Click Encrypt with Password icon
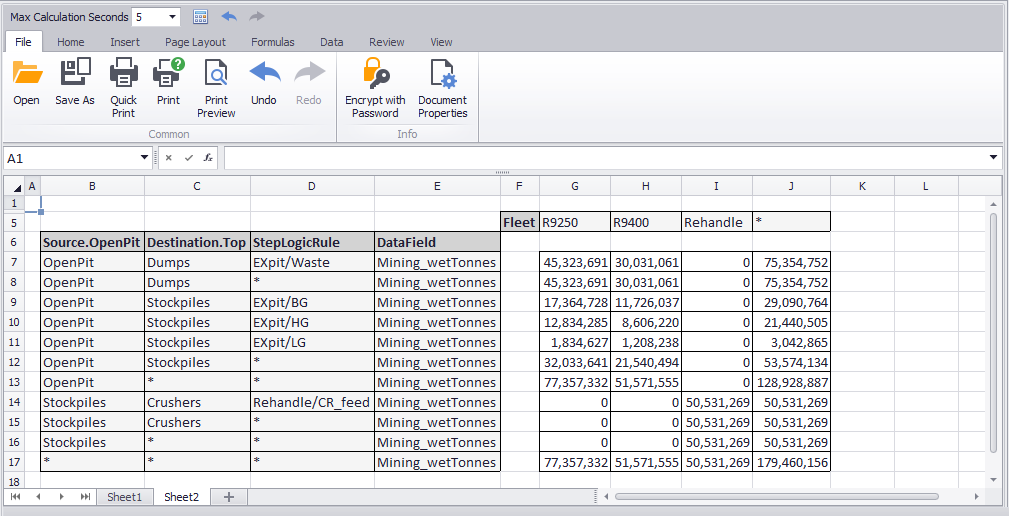 coord(375,75)
